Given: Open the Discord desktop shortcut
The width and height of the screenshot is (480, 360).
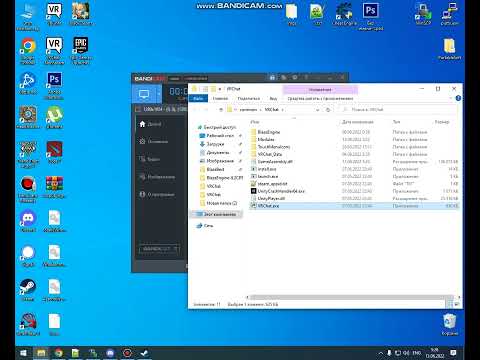Looking at the screenshot, I should 28,222.
